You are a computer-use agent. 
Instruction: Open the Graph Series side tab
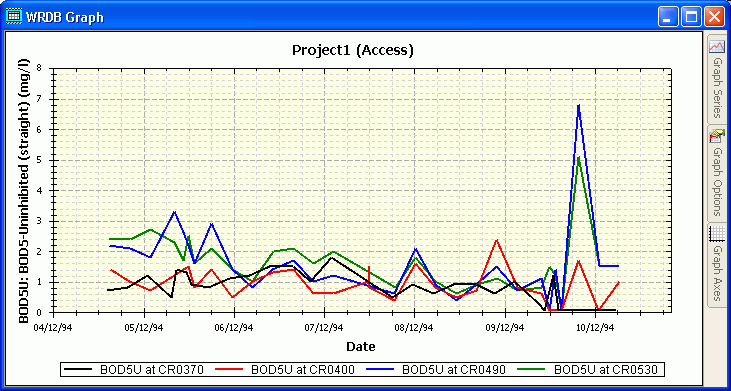[x=717, y=80]
